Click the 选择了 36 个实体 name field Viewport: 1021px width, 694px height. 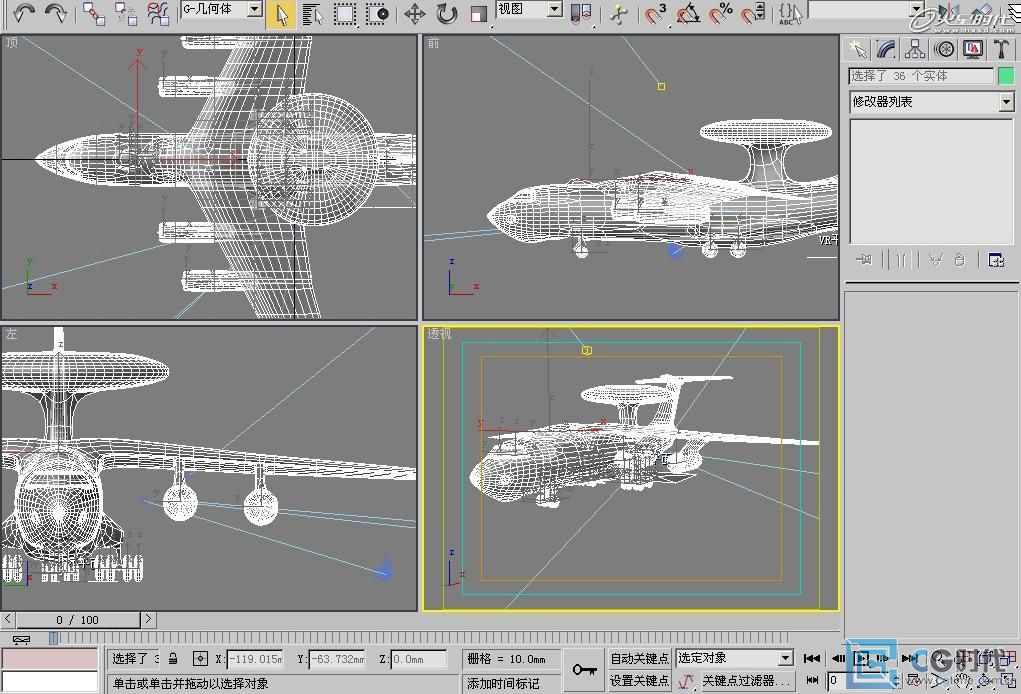921,76
